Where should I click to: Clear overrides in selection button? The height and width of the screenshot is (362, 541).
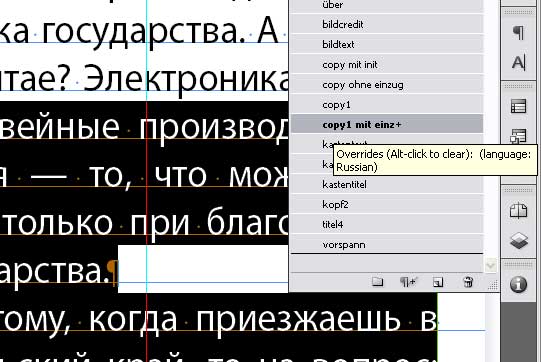(408, 282)
